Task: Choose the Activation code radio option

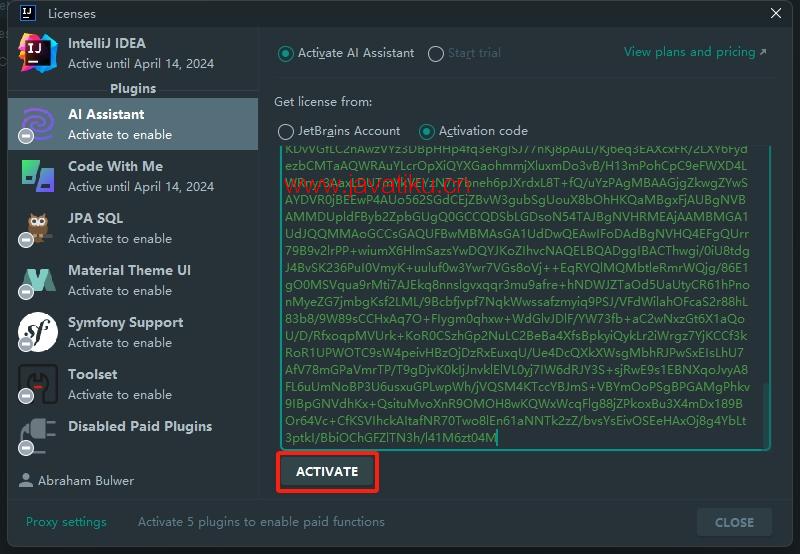Action: tap(427, 132)
